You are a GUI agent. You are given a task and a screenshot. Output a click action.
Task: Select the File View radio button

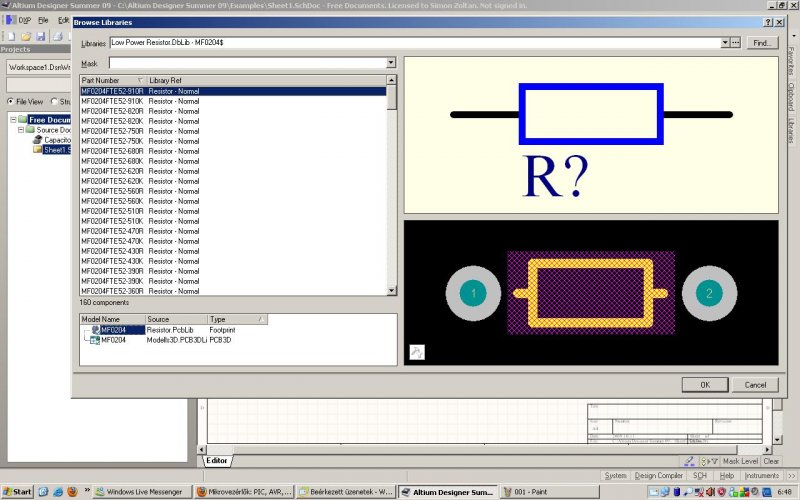11,102
